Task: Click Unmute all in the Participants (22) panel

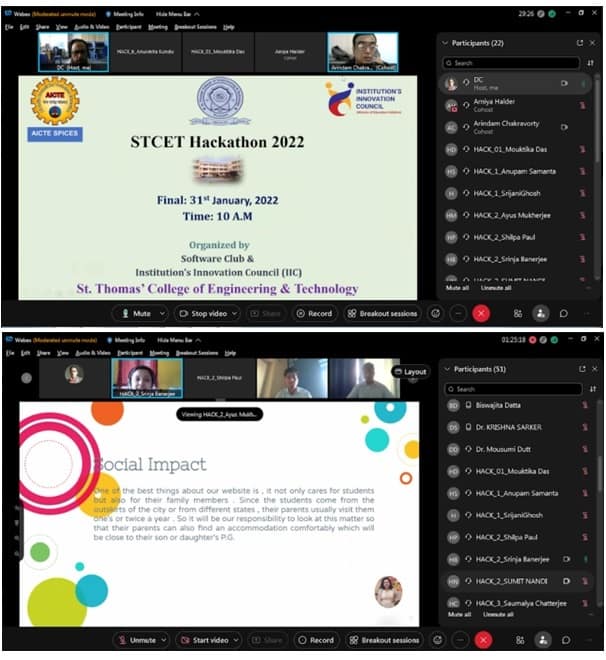Action: tap(496, 288)
